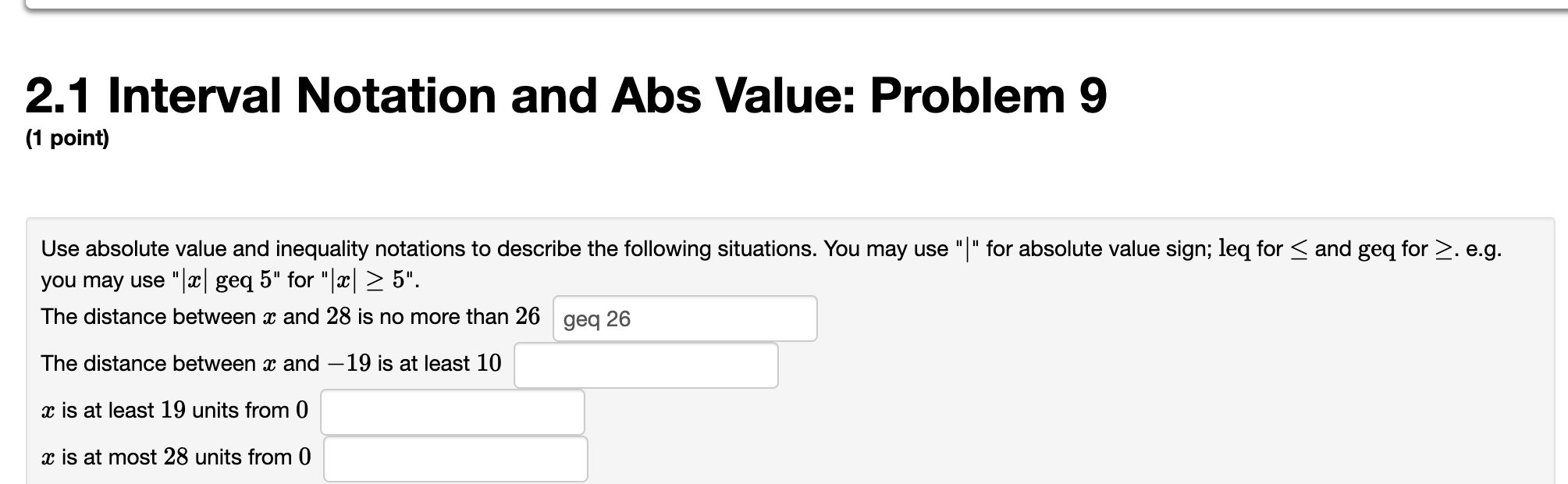Click the answer box for distance between x and -19

pyautogui.click(x=645, y=365)
